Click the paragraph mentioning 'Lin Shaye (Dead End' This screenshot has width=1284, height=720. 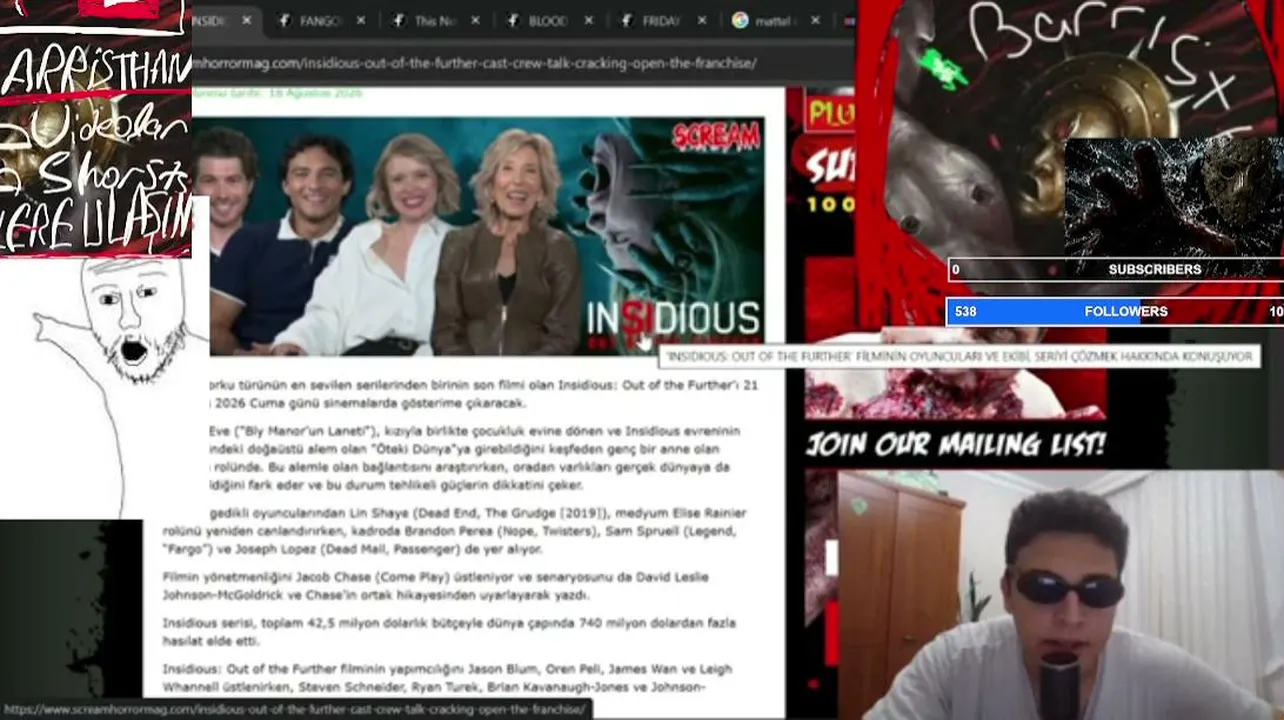tap(455, 531)
